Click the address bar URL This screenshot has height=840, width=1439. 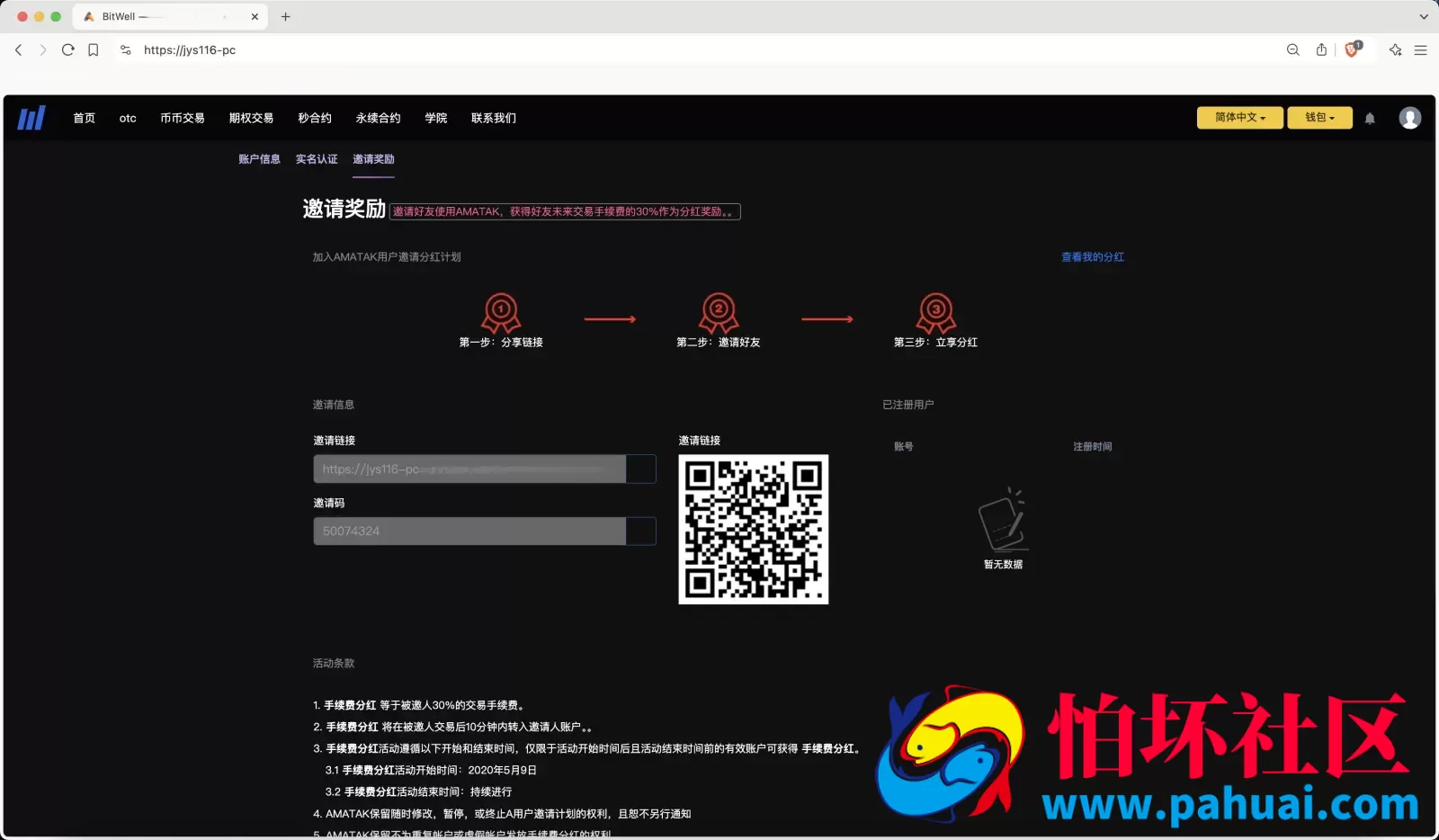coord(190,50)
